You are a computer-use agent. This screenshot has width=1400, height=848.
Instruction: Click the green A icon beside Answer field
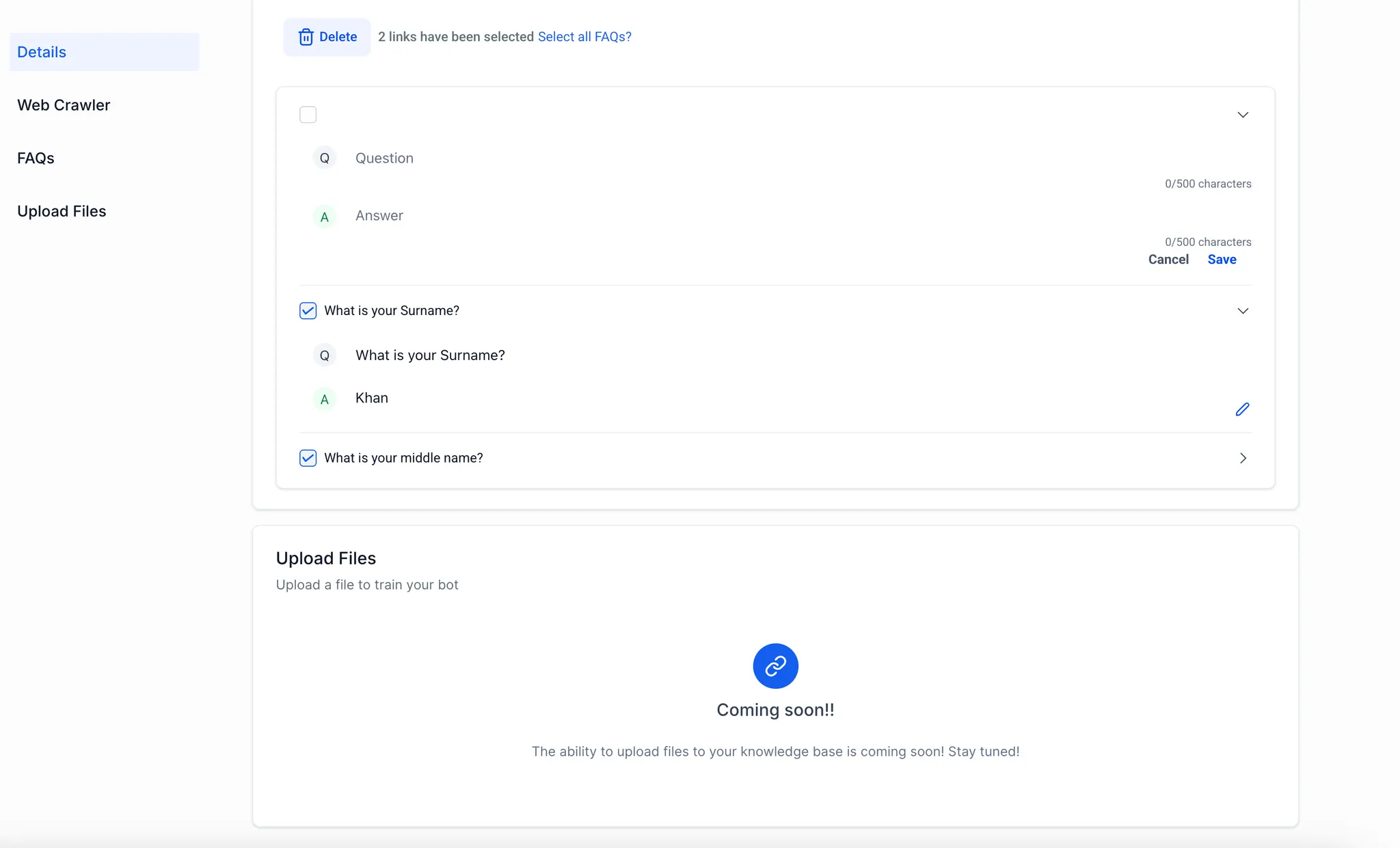[x=325, y=217]
